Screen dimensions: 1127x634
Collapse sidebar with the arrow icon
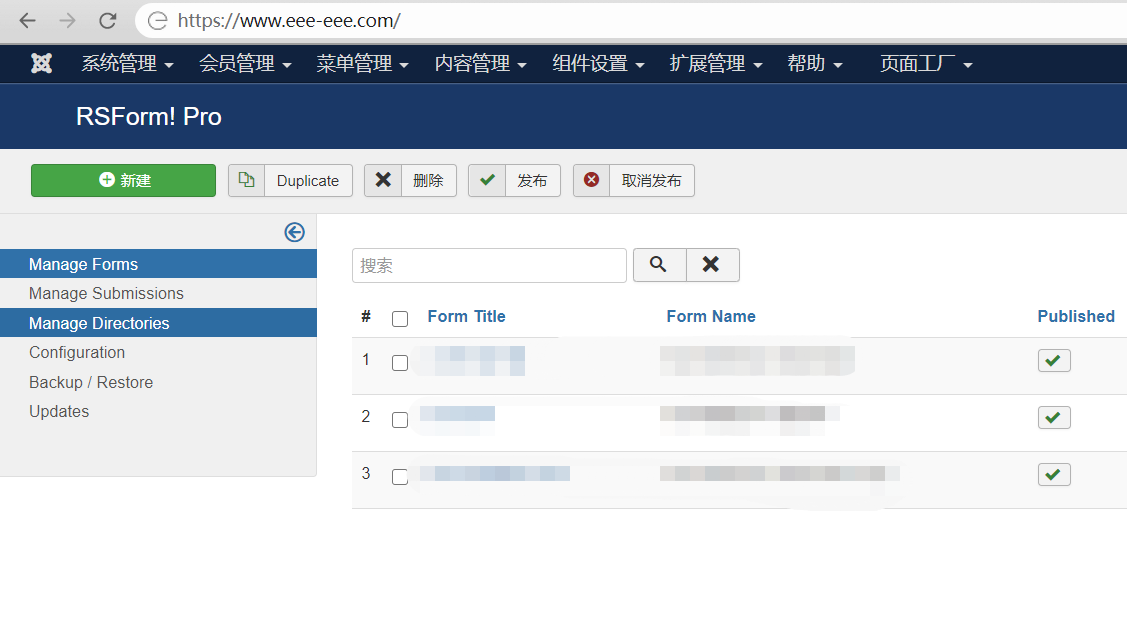coord(294,232)
